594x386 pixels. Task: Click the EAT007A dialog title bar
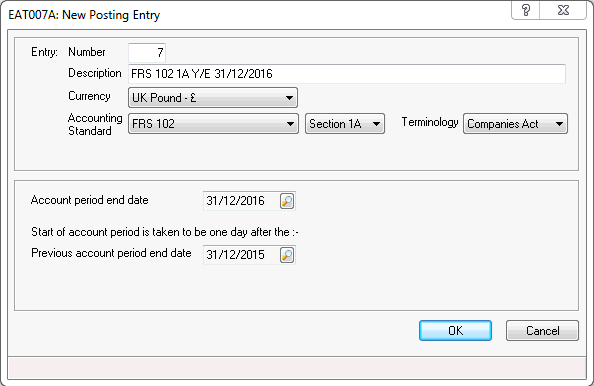pos(258,14)
